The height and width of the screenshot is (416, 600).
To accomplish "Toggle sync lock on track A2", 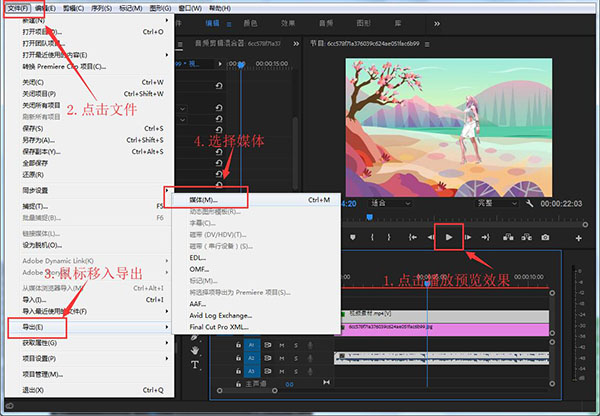I will [x=267, y=358].
